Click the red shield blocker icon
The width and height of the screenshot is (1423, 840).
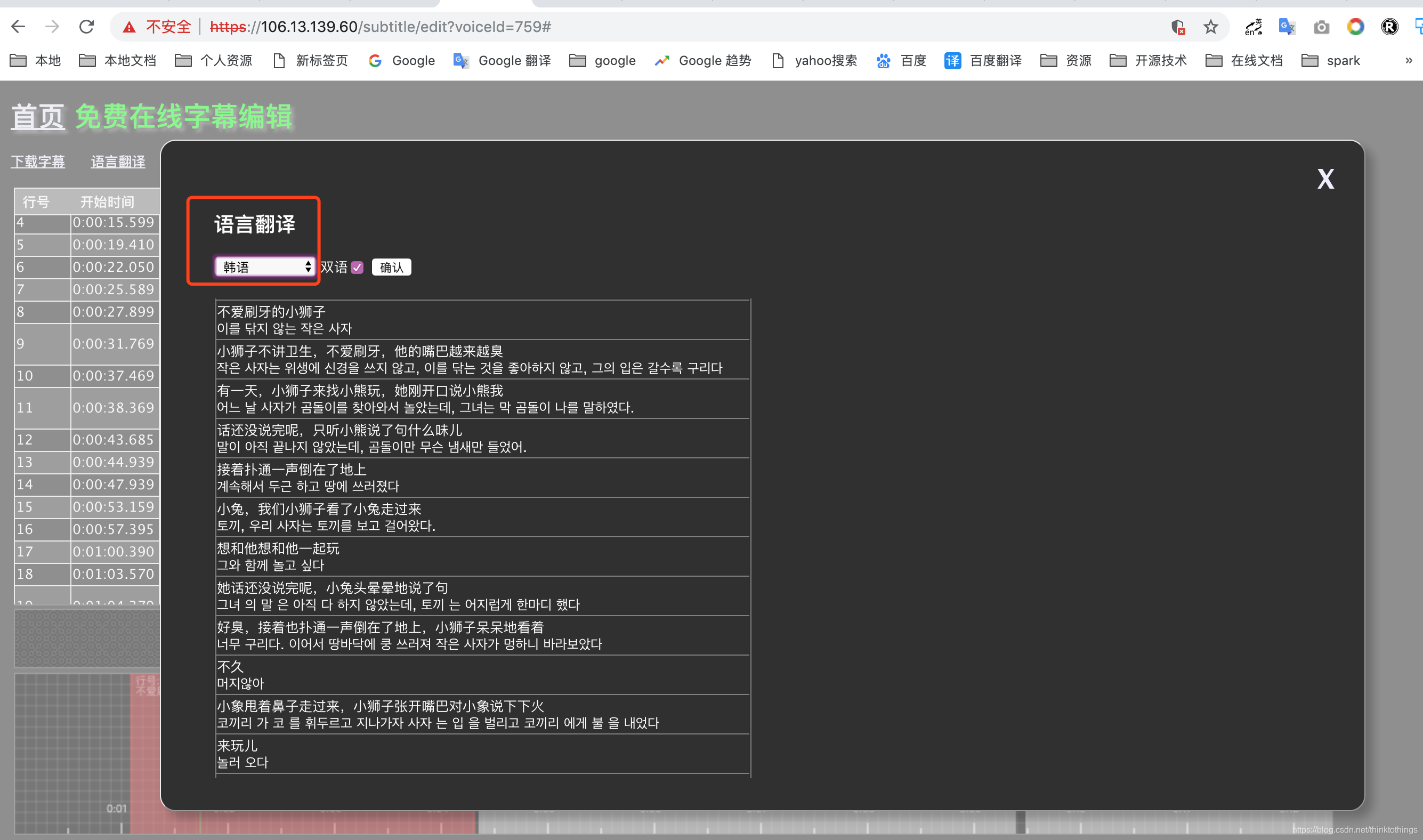1177,27
